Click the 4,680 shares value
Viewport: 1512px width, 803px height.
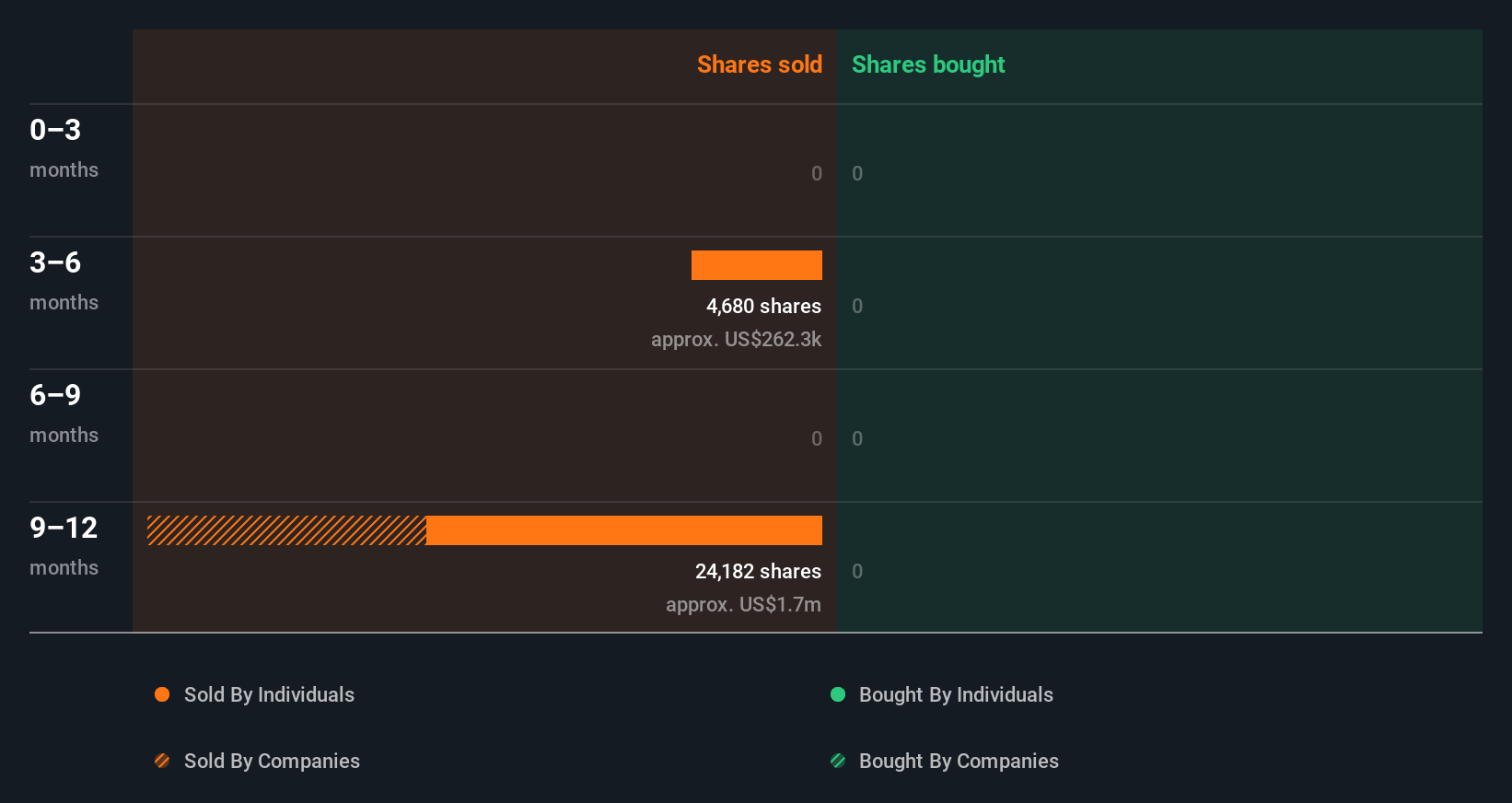point(763,306)
